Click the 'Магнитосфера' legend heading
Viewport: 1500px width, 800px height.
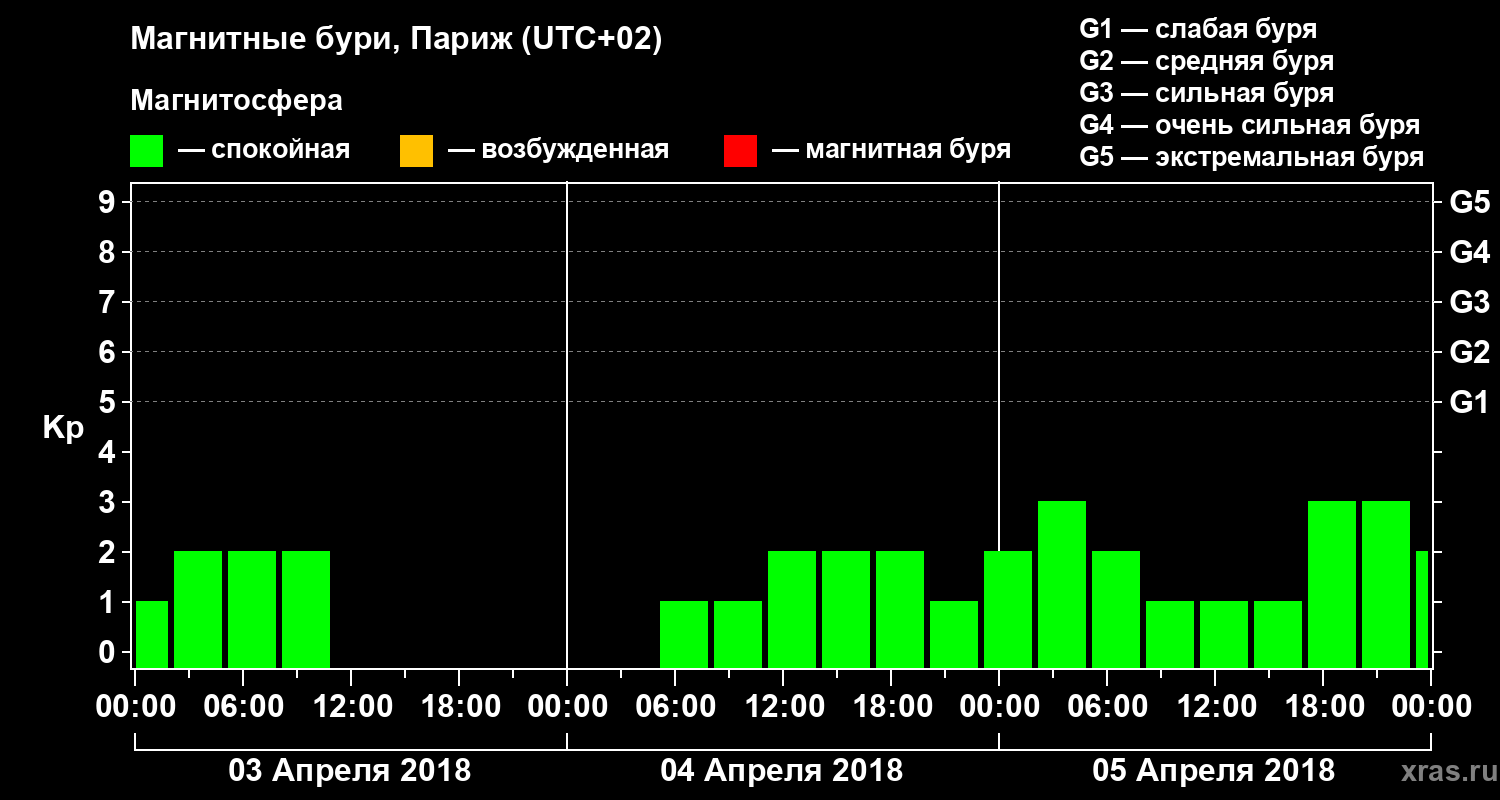tap(236, 101)
